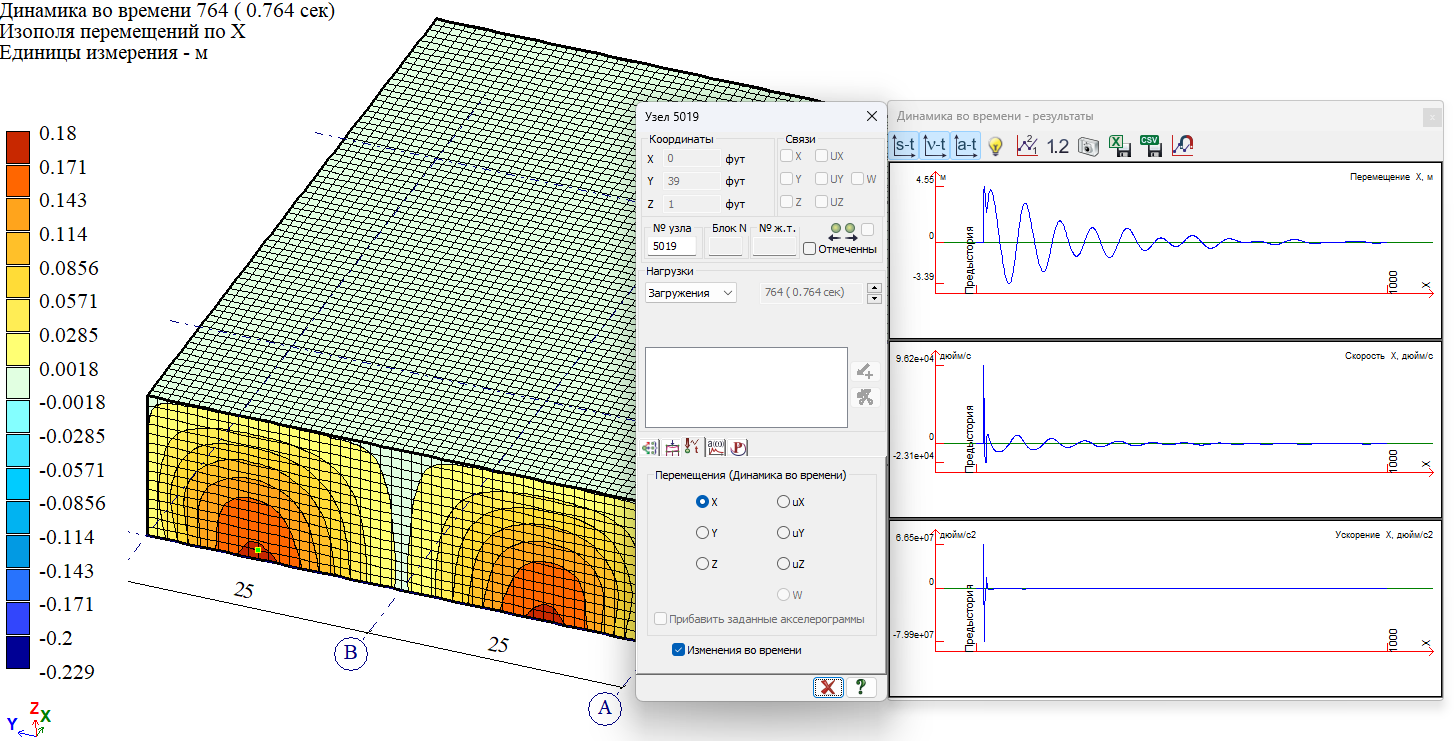
Task: Click the light bulb icon
Action: 995,146
